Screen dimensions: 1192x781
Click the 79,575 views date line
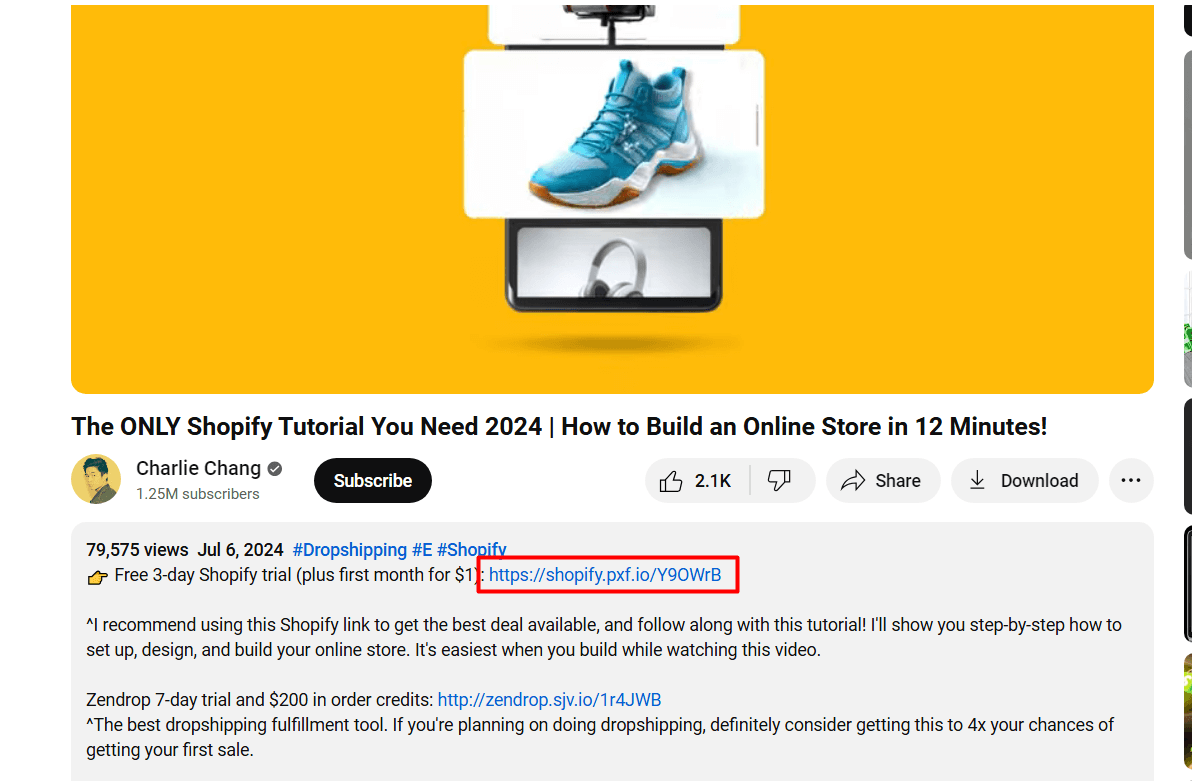pos(185,550)
